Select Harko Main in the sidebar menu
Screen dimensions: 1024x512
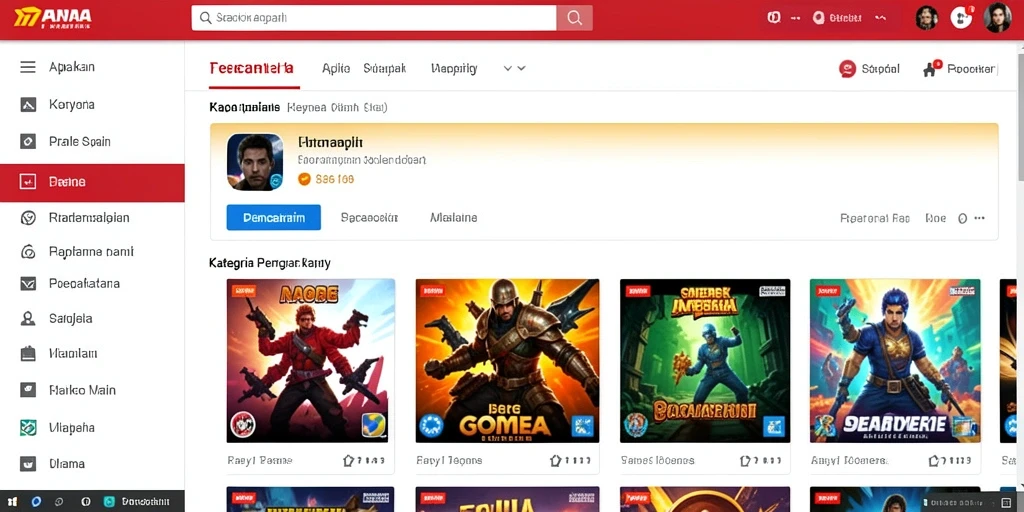point(92,390)
